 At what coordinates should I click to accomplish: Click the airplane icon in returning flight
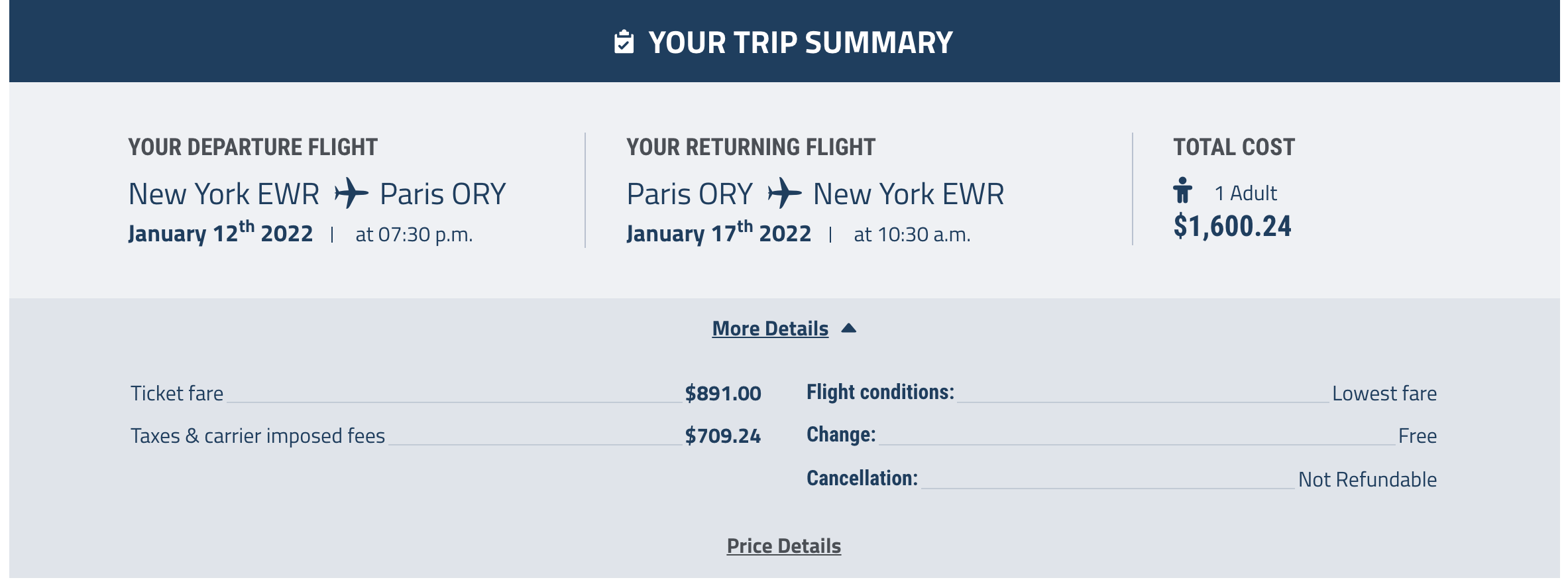(784, 194)
